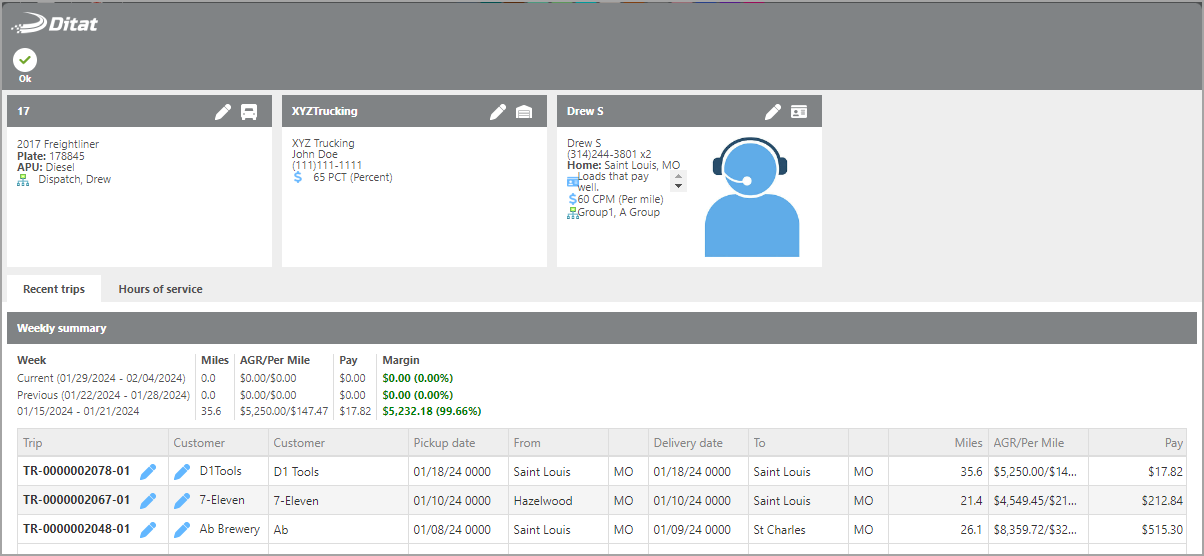Switch to the Hours of service tab
Viewport: 1204px width, 556px height.
click(160, 289)
